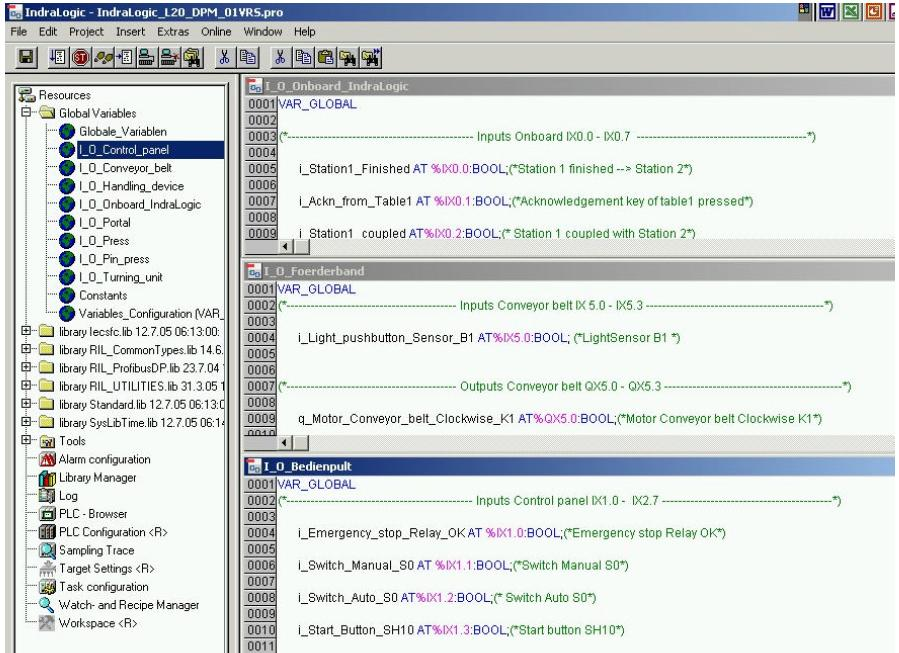Expand the library Standard.lib node

pyautogui.click(x=26, y=404)
